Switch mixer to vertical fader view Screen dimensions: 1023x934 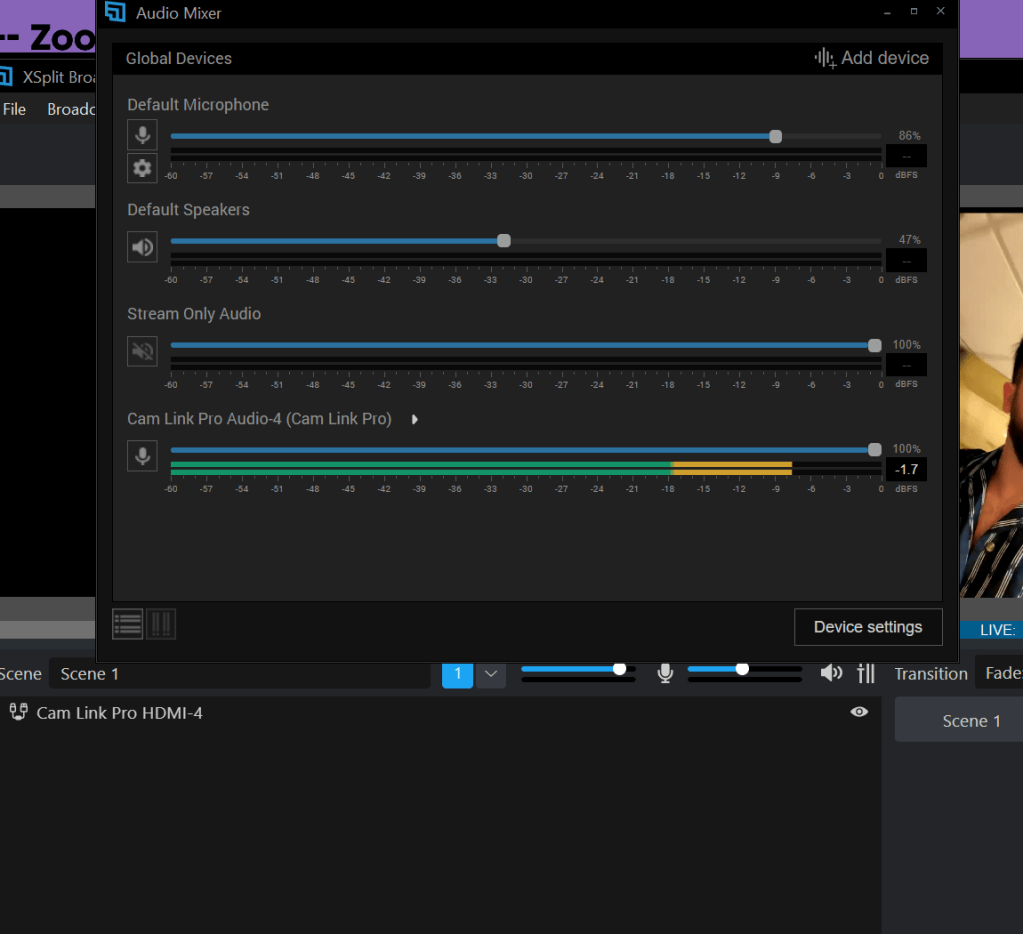[x=161, y=624]
